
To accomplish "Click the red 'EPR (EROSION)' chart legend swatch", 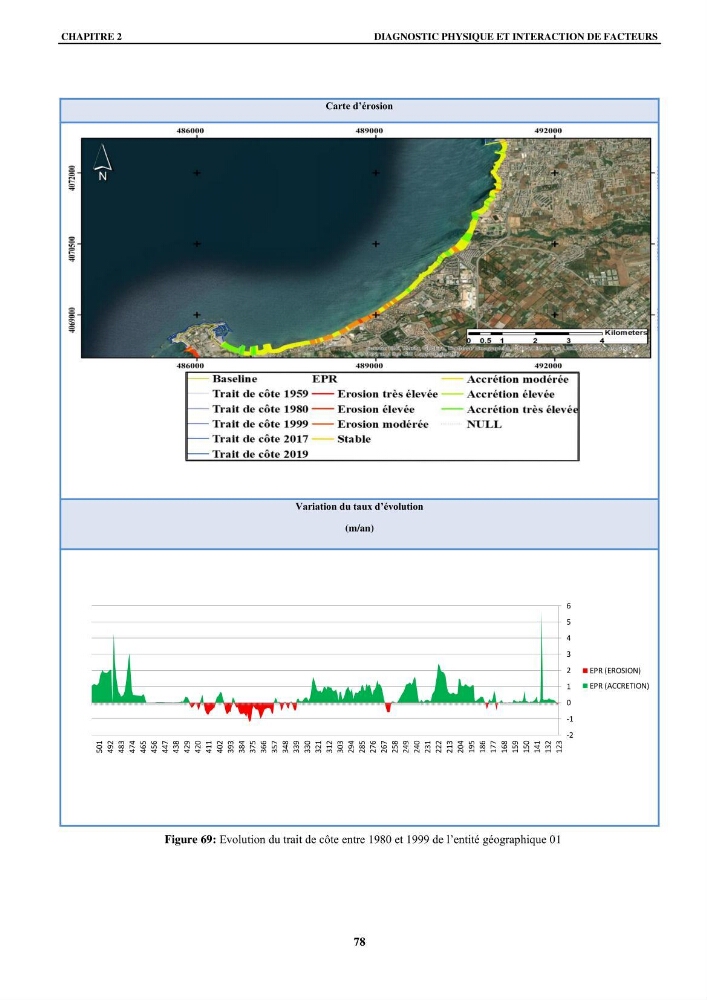I will click(x=585, y=671).
